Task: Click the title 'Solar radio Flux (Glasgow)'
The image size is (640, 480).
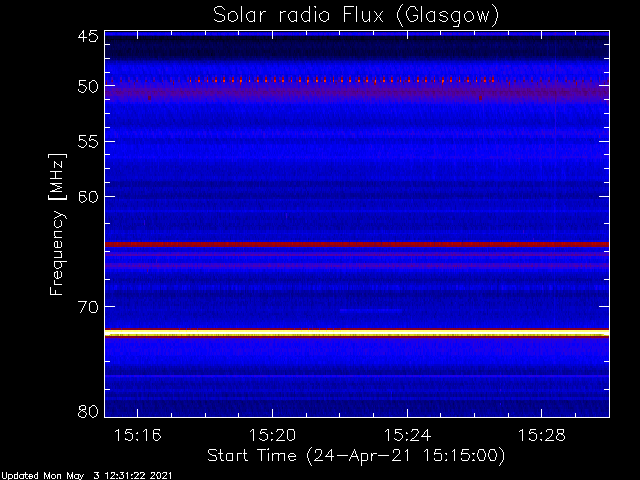Action: tap(356, 15)
